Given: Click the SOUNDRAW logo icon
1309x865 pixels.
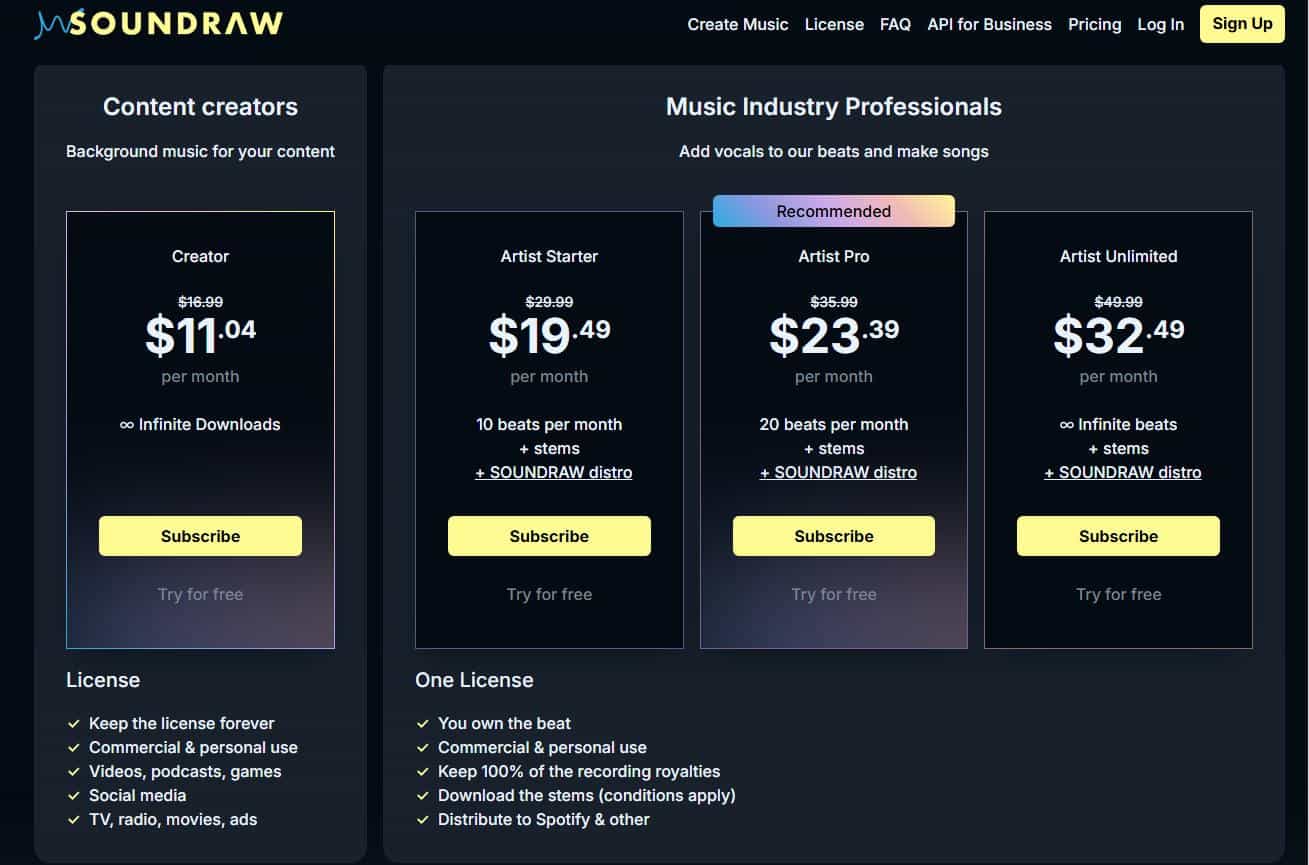Looking at the screenshot, I should [50, 24].
